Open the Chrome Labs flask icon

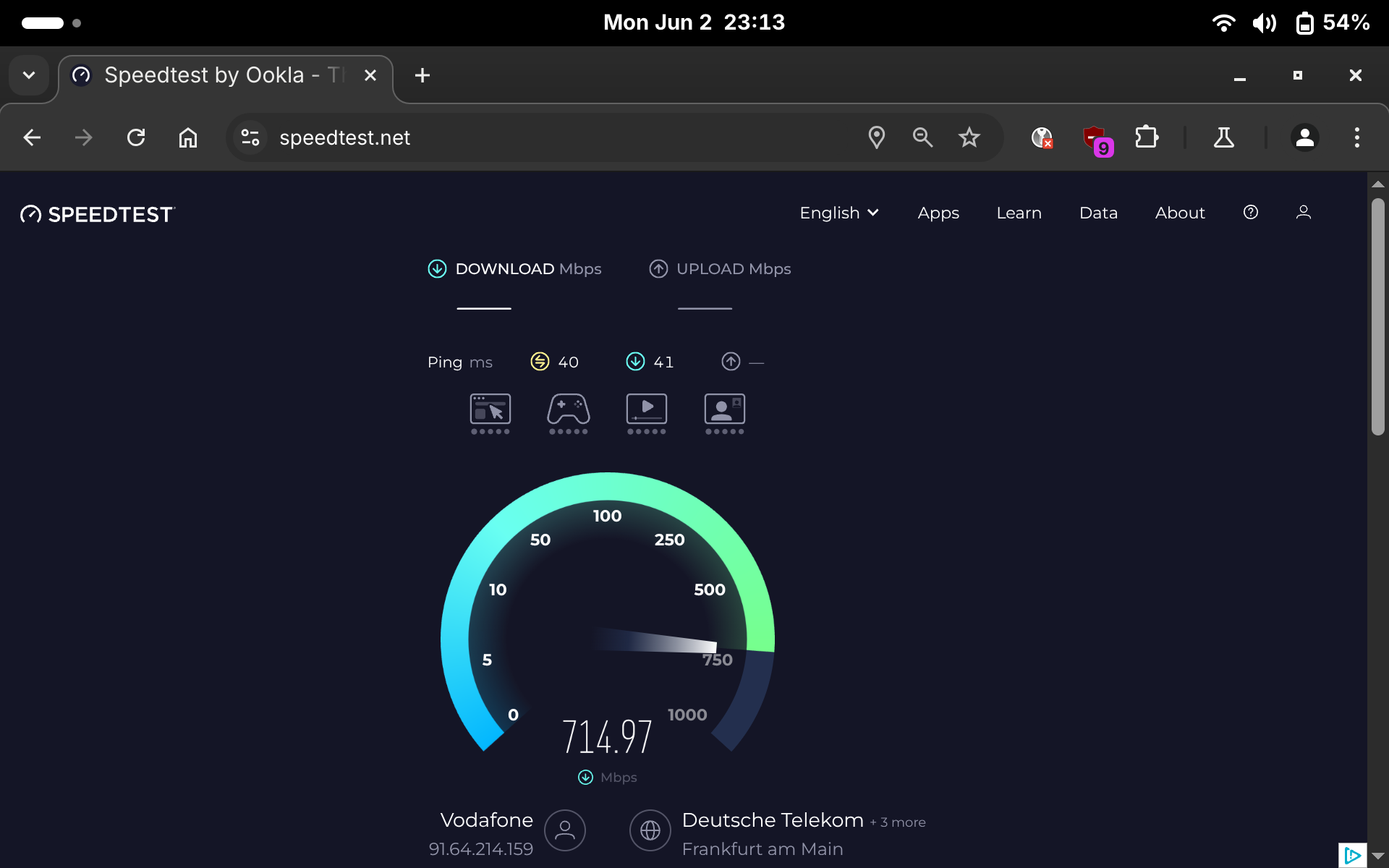tap(1224, 137)
